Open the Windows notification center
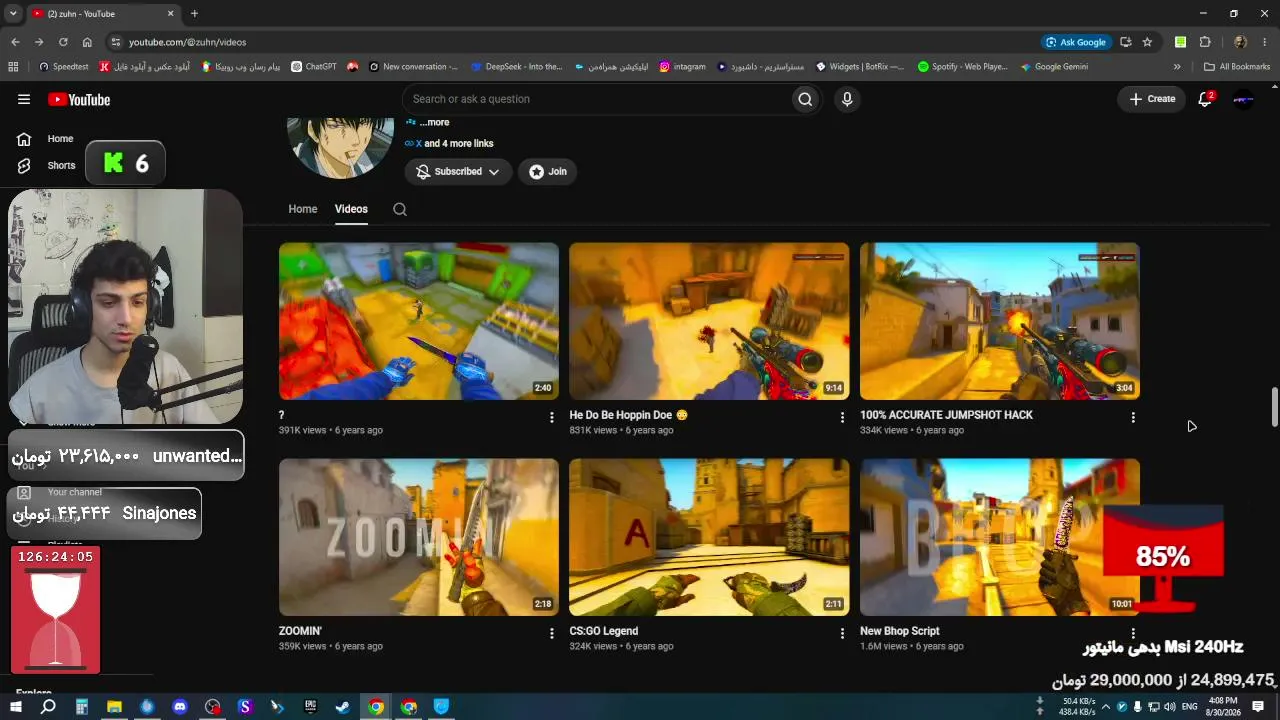Viewport: 1280px width, 720px height. pyautogui.click(x=1258, y=707)
